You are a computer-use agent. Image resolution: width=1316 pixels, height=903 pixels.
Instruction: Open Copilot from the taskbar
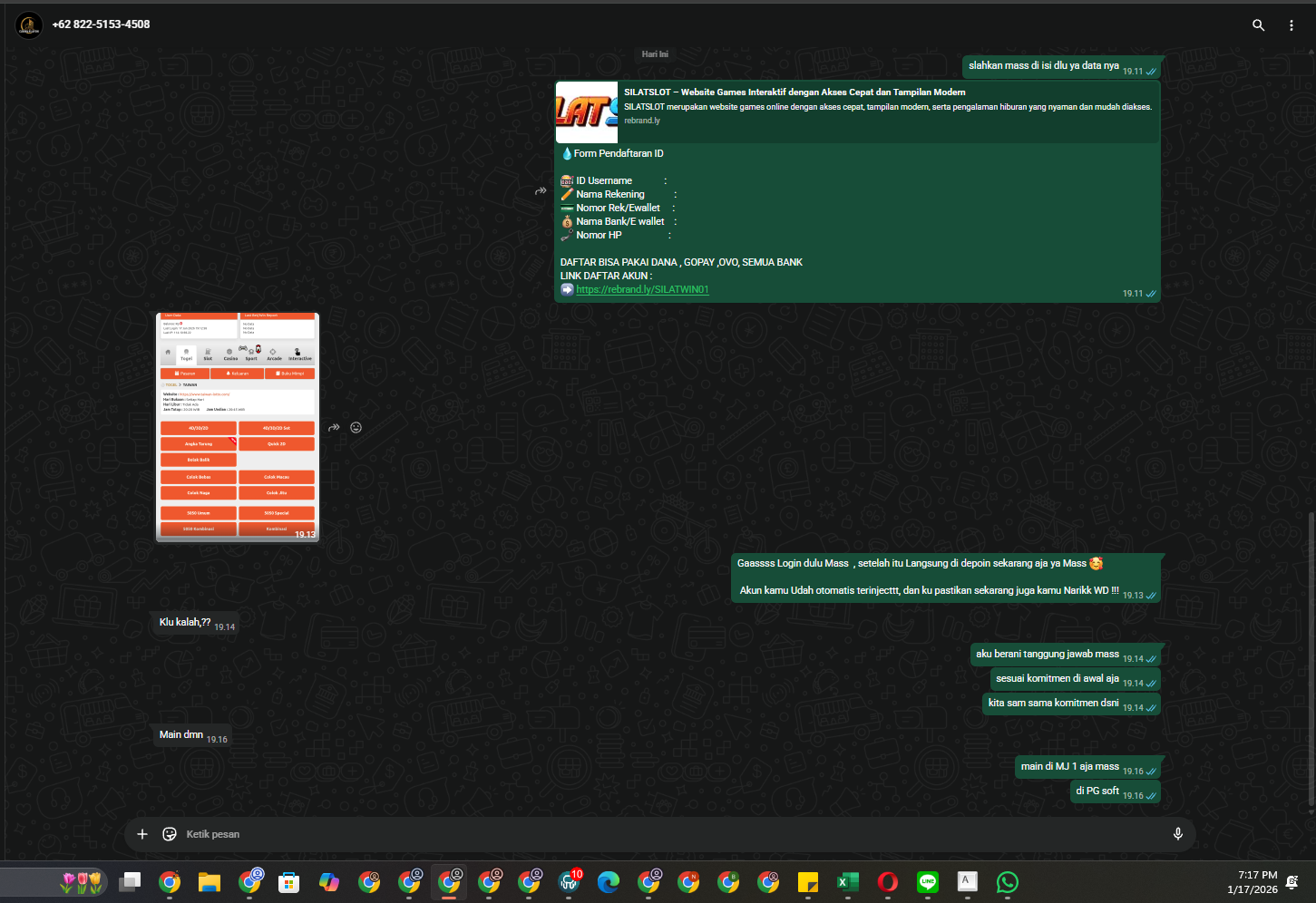(329, 882)
